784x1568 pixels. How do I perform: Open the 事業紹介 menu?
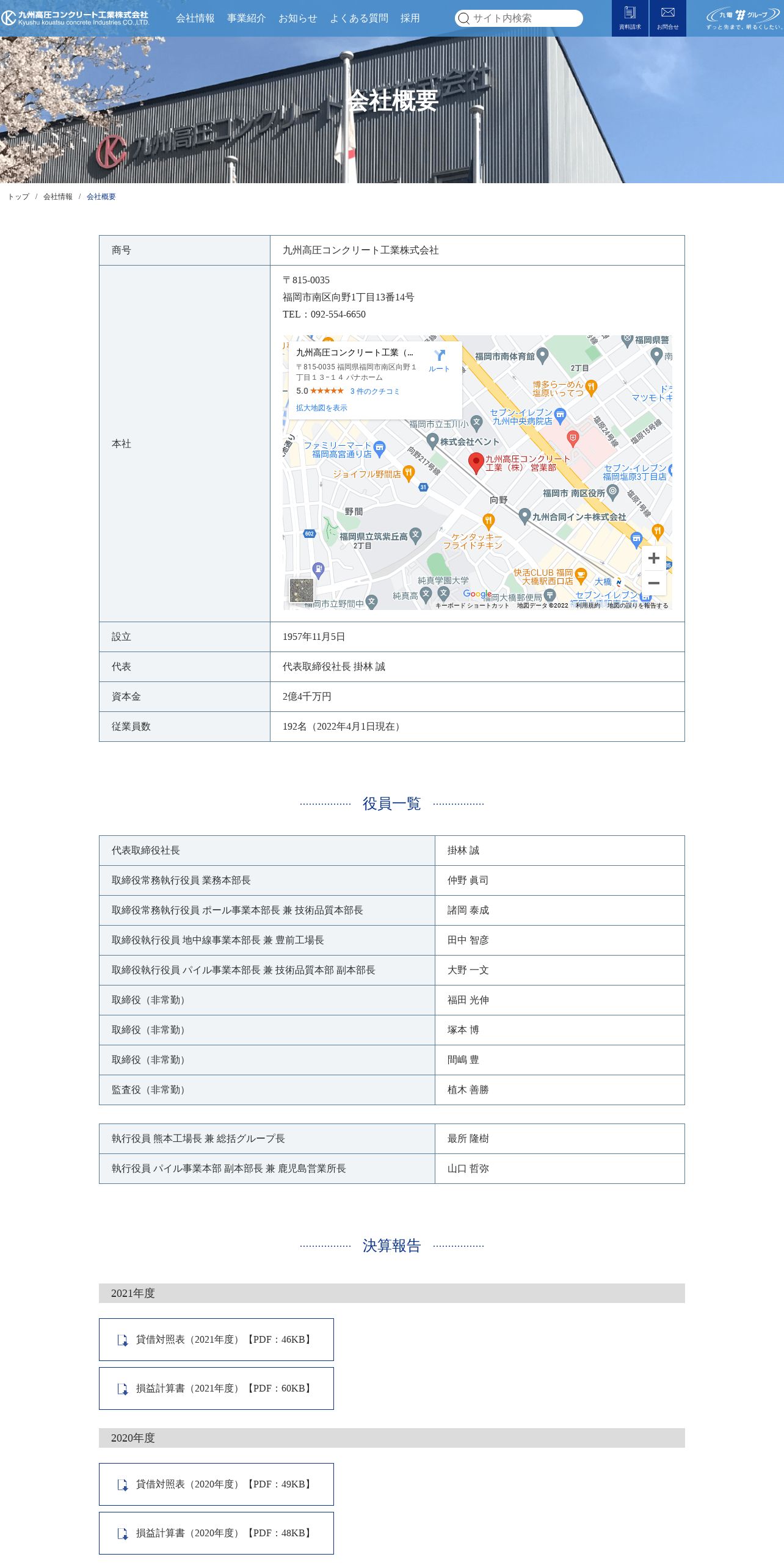click(247, 18)
